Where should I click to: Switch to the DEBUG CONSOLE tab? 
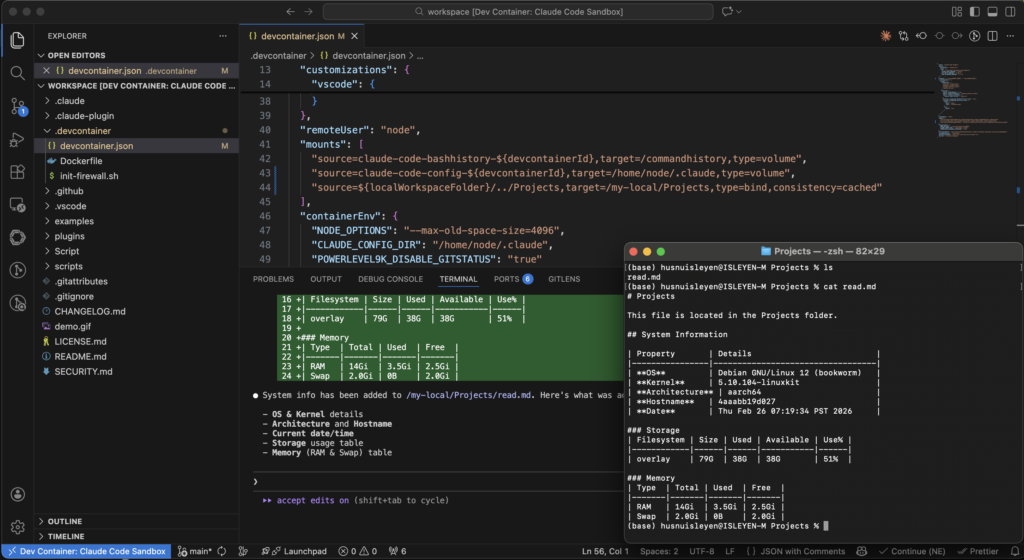point(390,279)
